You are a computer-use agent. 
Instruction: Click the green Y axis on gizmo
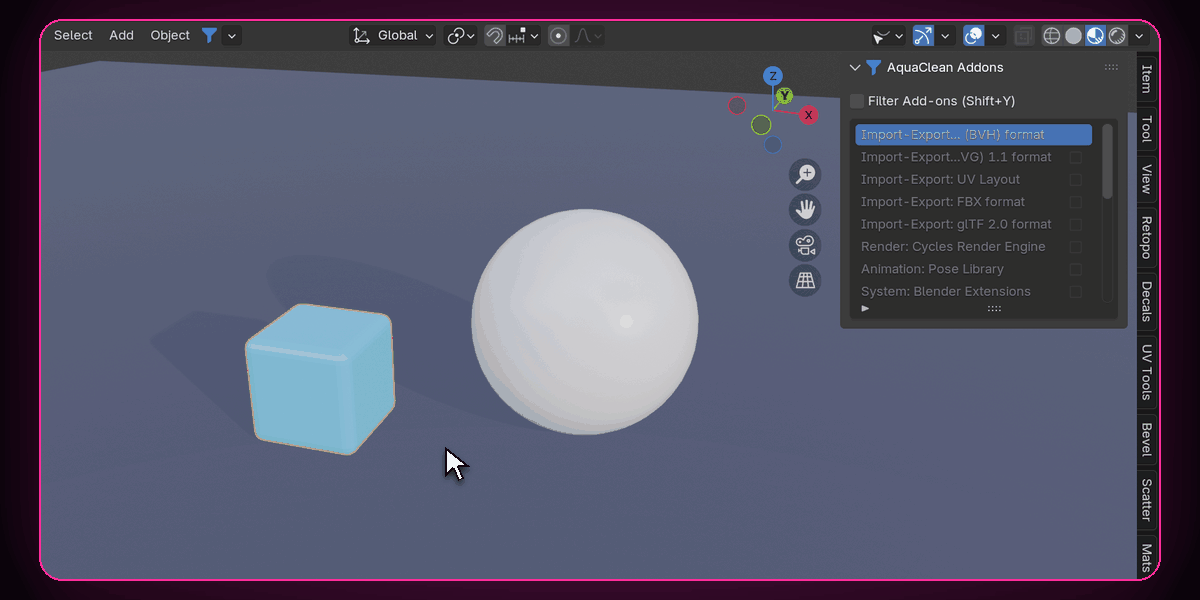coord(785,96)
